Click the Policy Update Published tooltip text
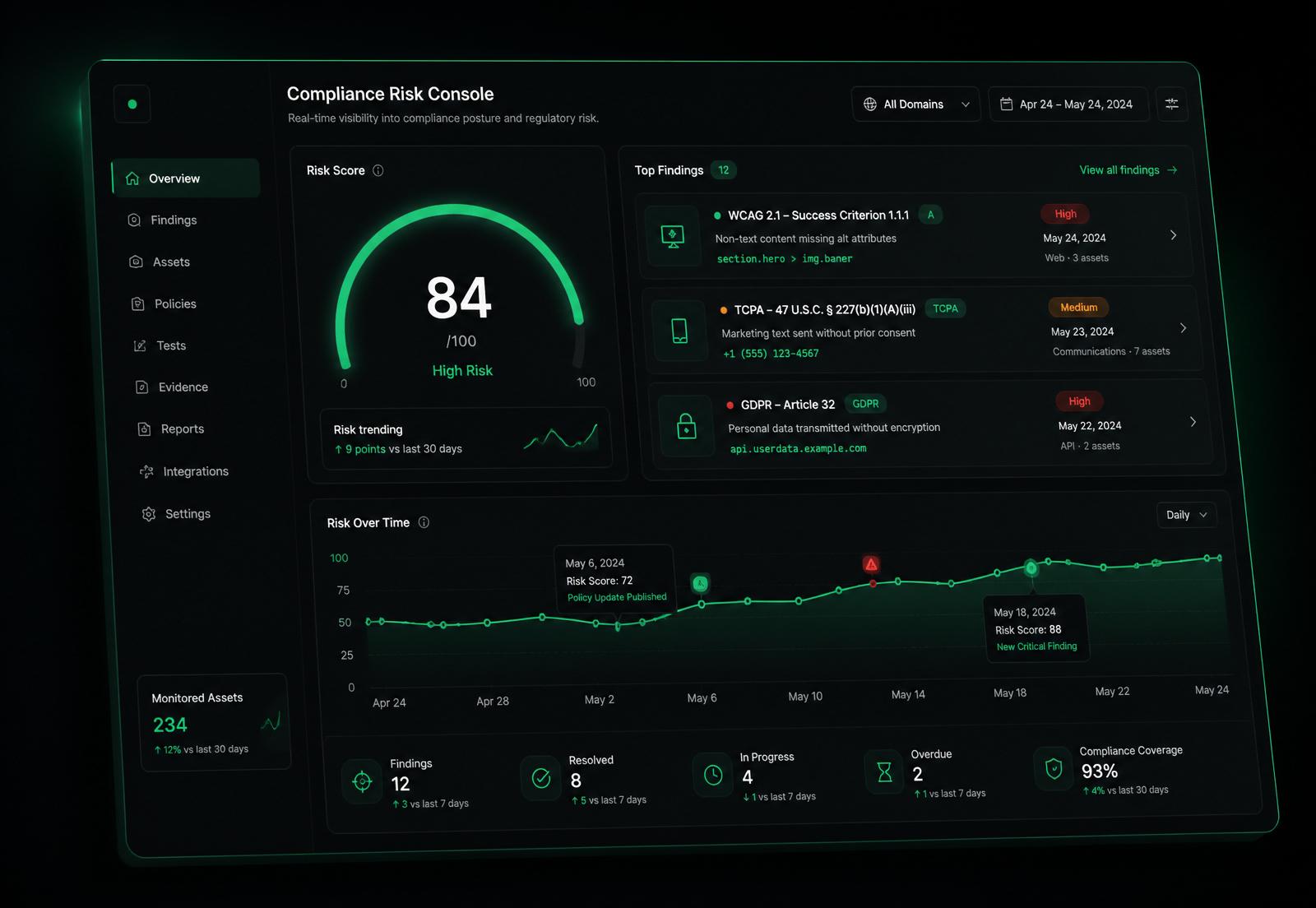Image resolution: width=1316 pixels, height=908 pixels. (617, 597)
